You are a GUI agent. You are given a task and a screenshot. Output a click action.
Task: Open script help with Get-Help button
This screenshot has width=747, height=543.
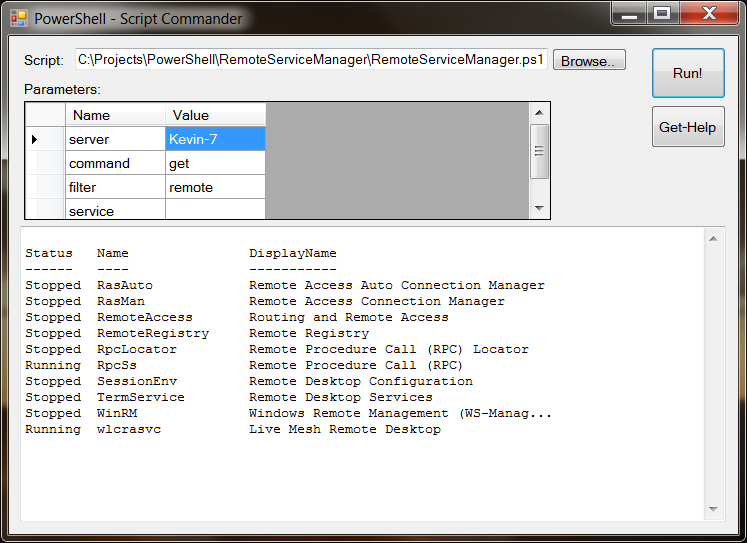point(688,127)
